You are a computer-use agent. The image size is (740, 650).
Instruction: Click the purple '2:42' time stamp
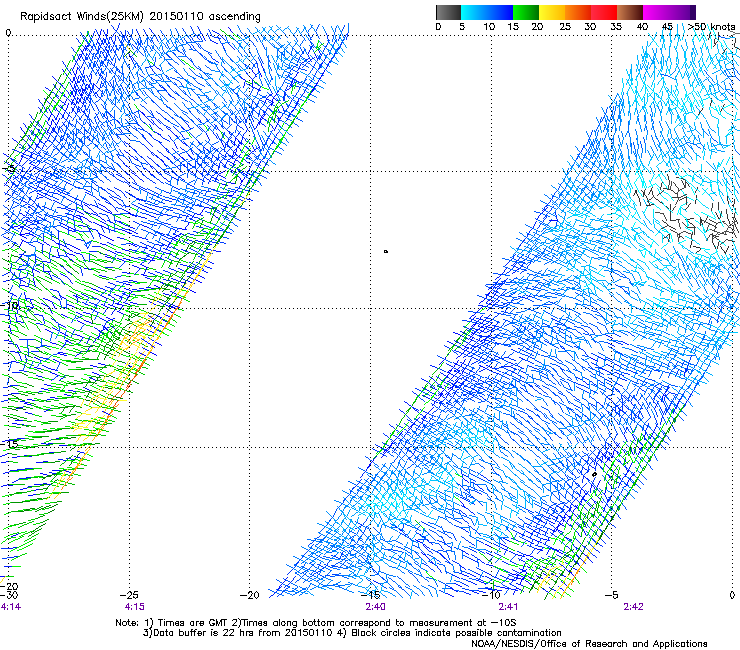633,607
